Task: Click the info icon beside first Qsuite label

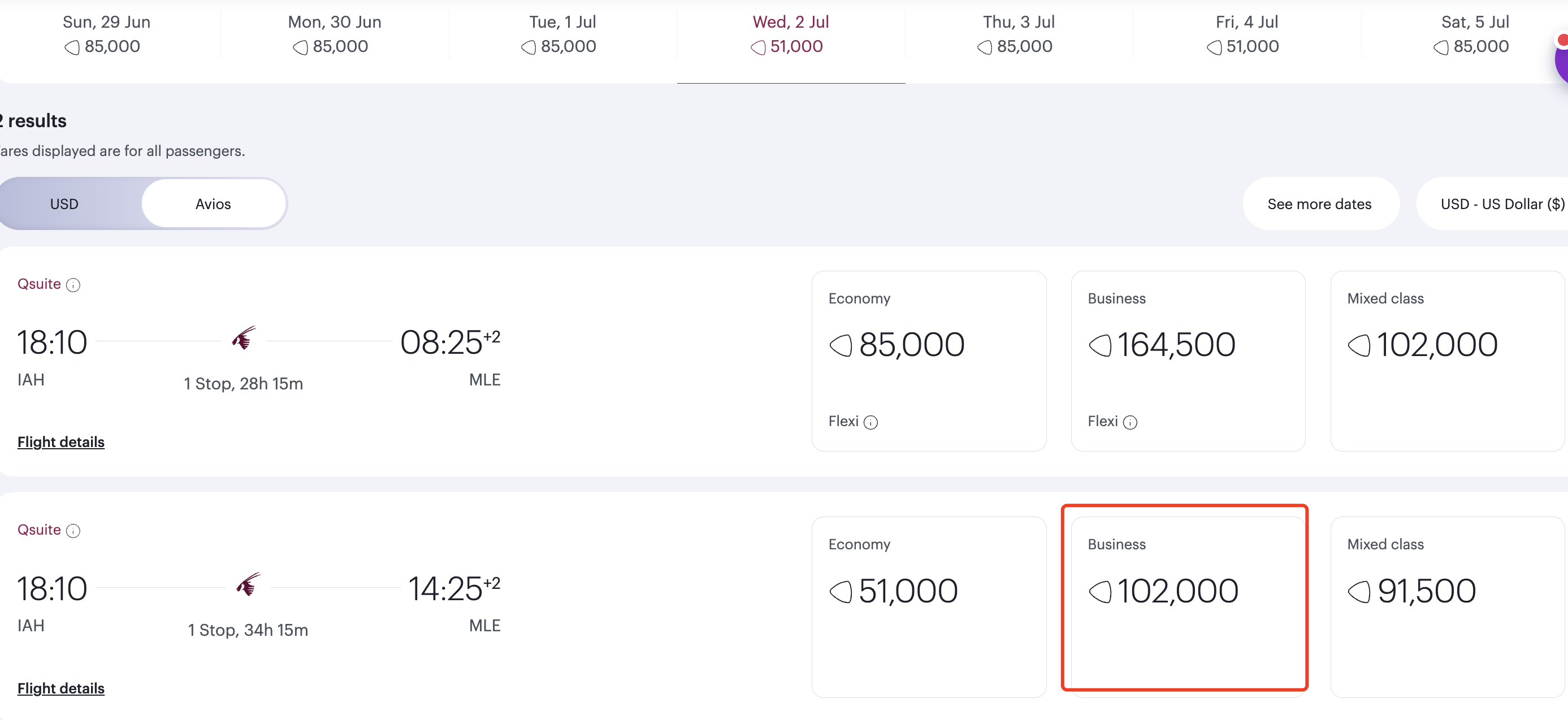Action: [73, 285]
